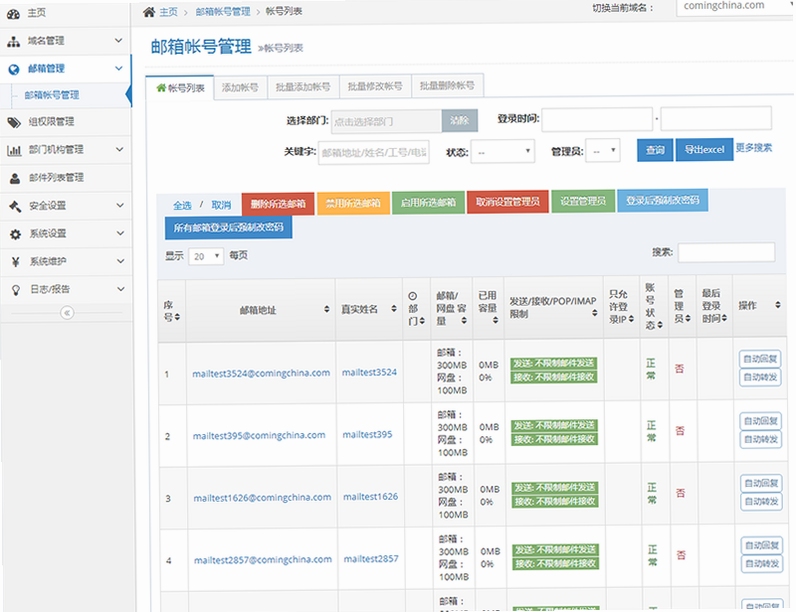Sort table by 已用容量 column arrows
796x612 pixels.
click(x=495, y=320)
